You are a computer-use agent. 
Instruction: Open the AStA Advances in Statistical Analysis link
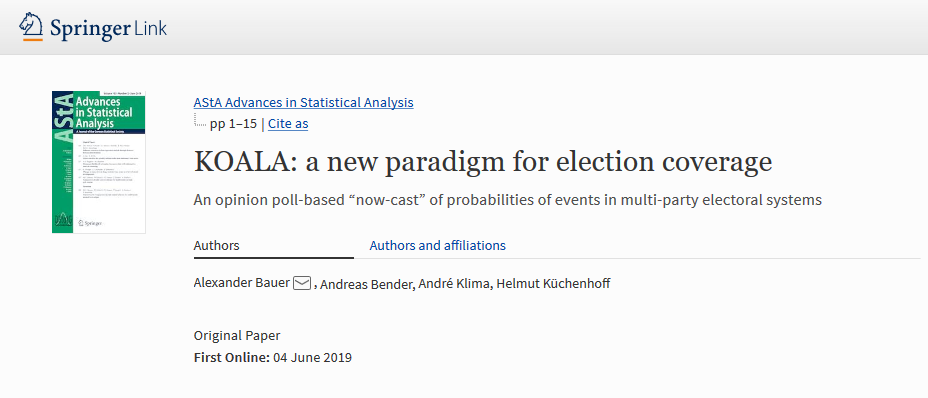[304, 102]
